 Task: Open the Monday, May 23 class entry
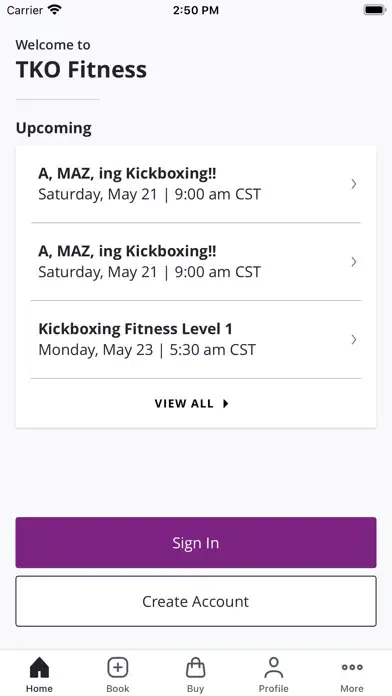point(196,340)
